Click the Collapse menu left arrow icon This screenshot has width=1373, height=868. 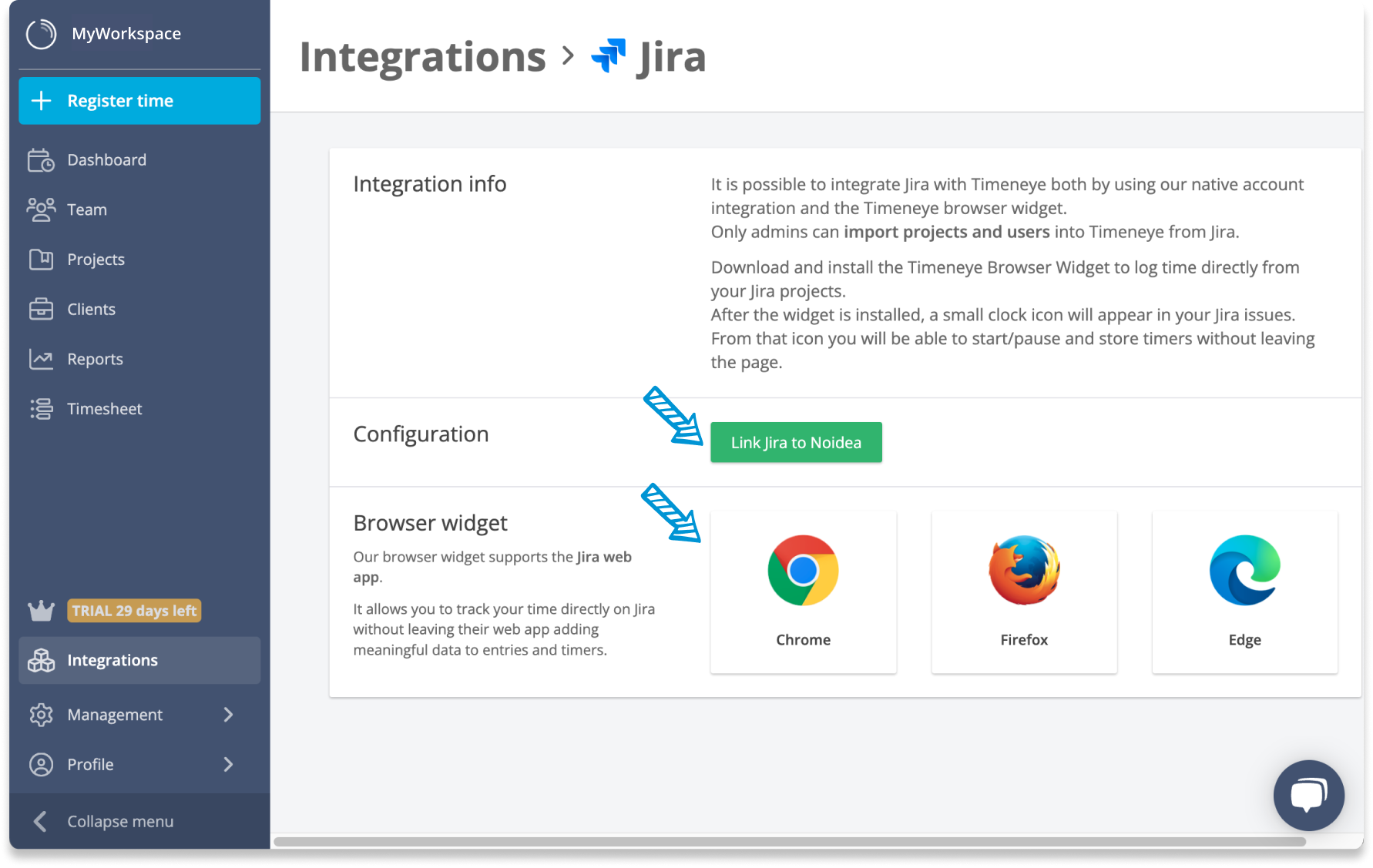click(41, 822)
